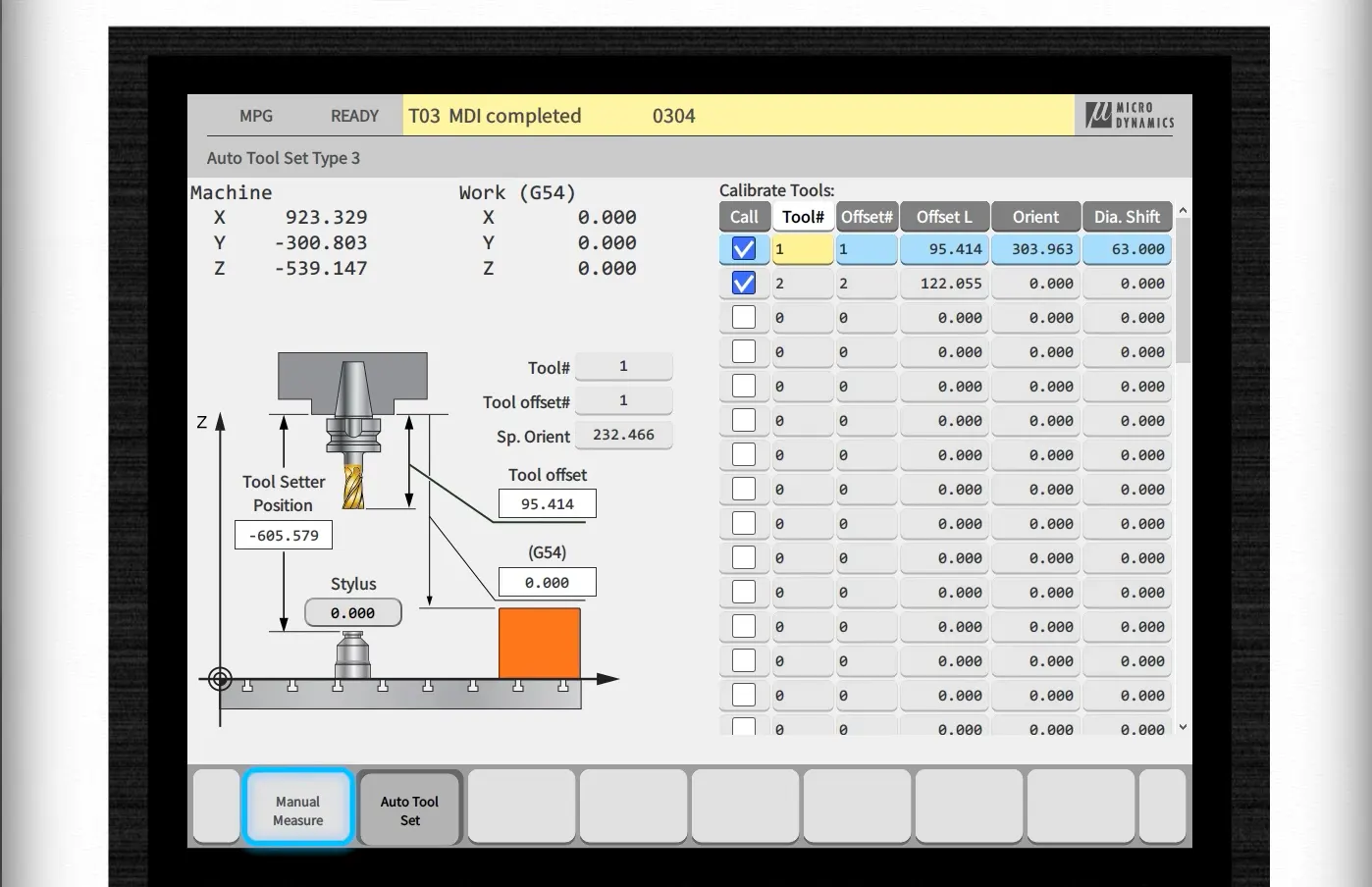
Task: Click the Tool# cell showing 2
Action: point(803,284)
